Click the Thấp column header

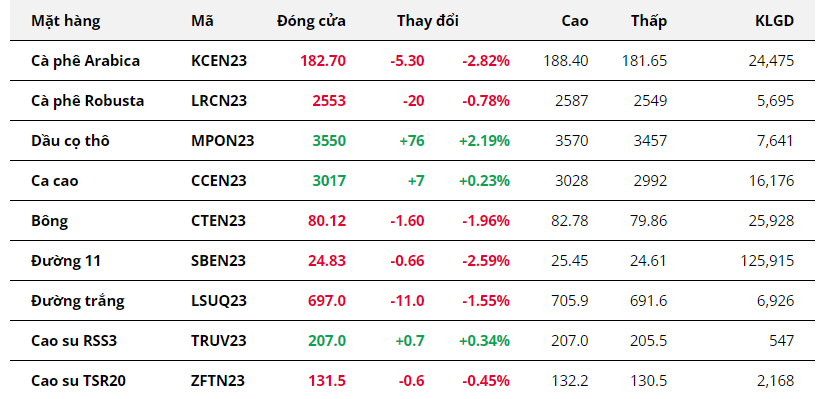649,21
